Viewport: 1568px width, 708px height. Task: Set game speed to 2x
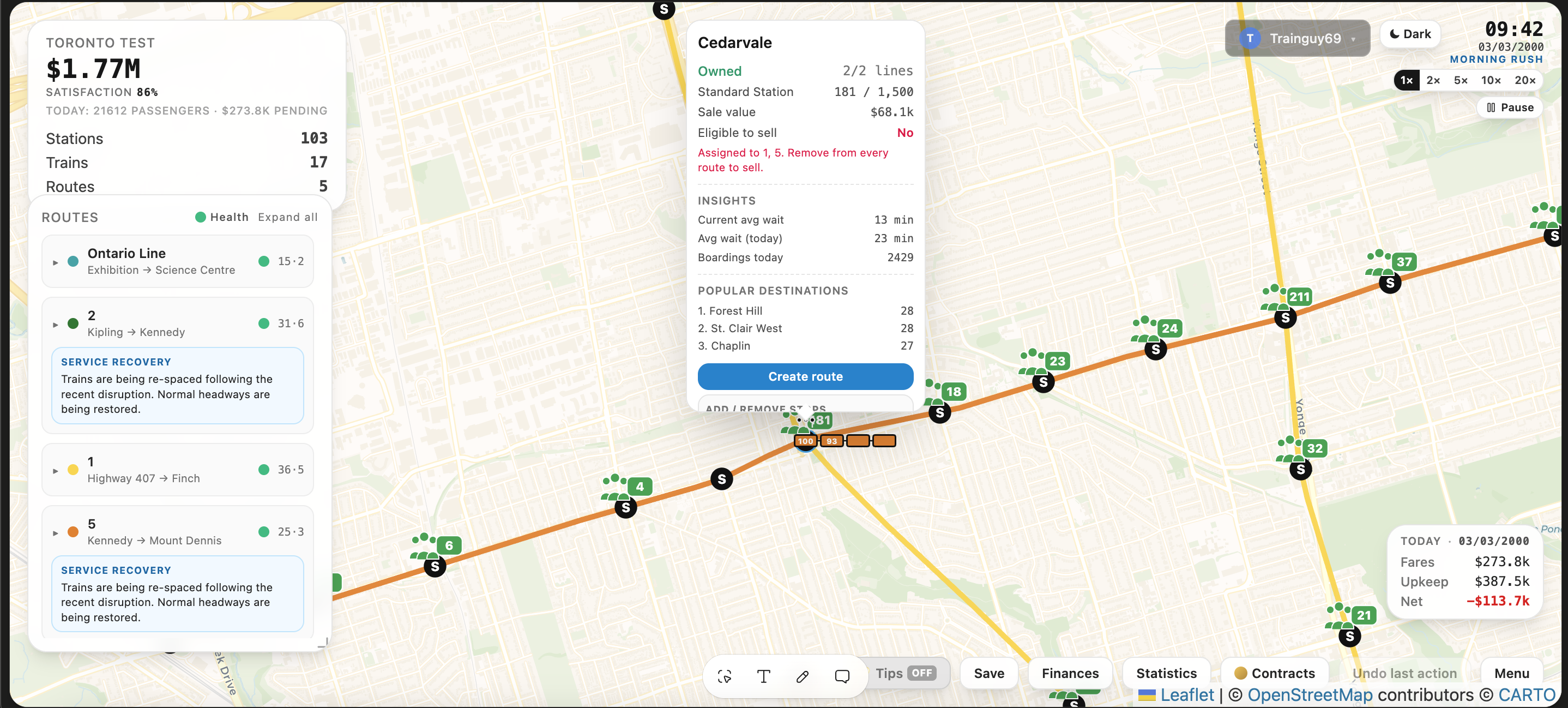click(1433, 80)
